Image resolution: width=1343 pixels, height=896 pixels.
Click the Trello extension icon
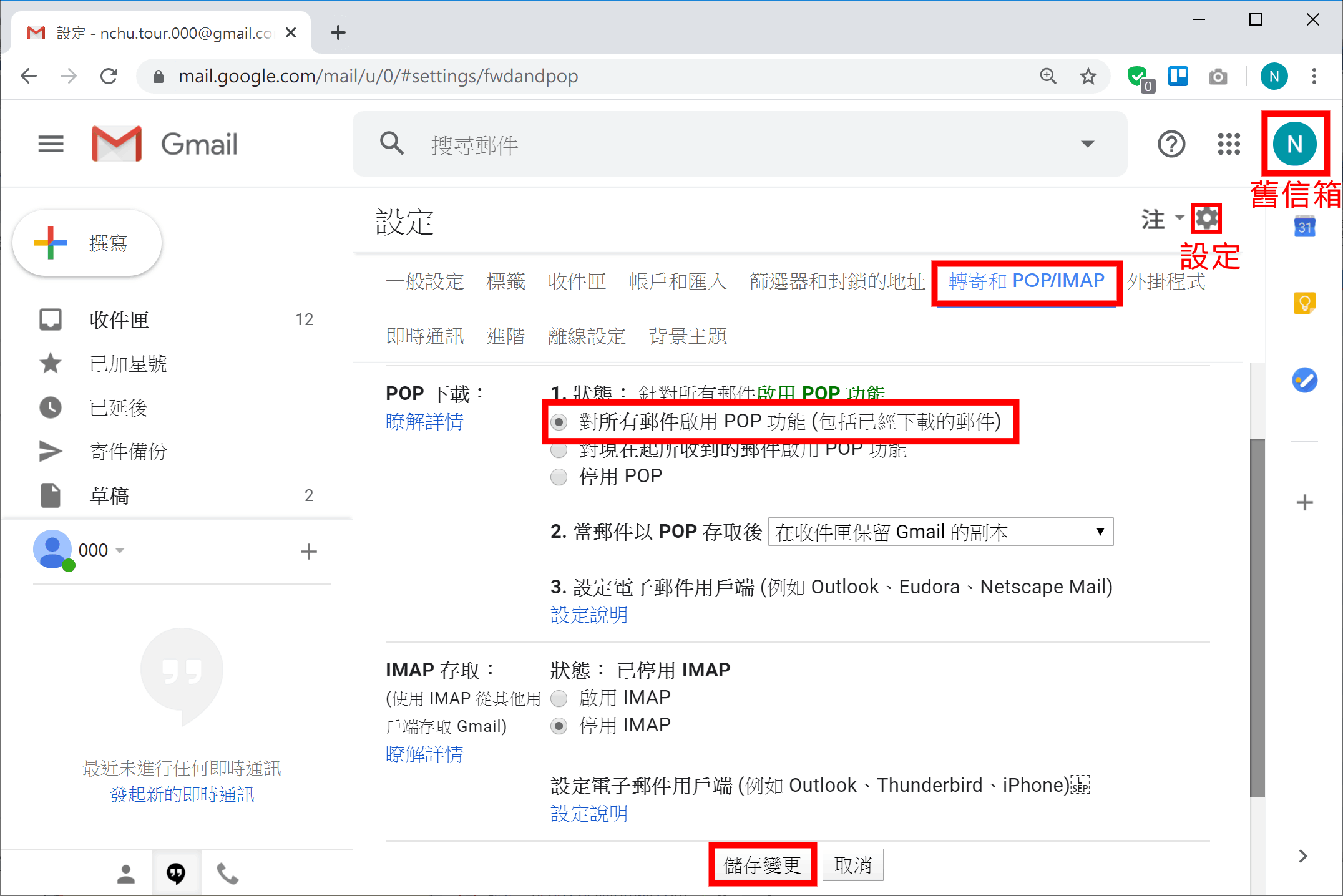[1178, 76]
